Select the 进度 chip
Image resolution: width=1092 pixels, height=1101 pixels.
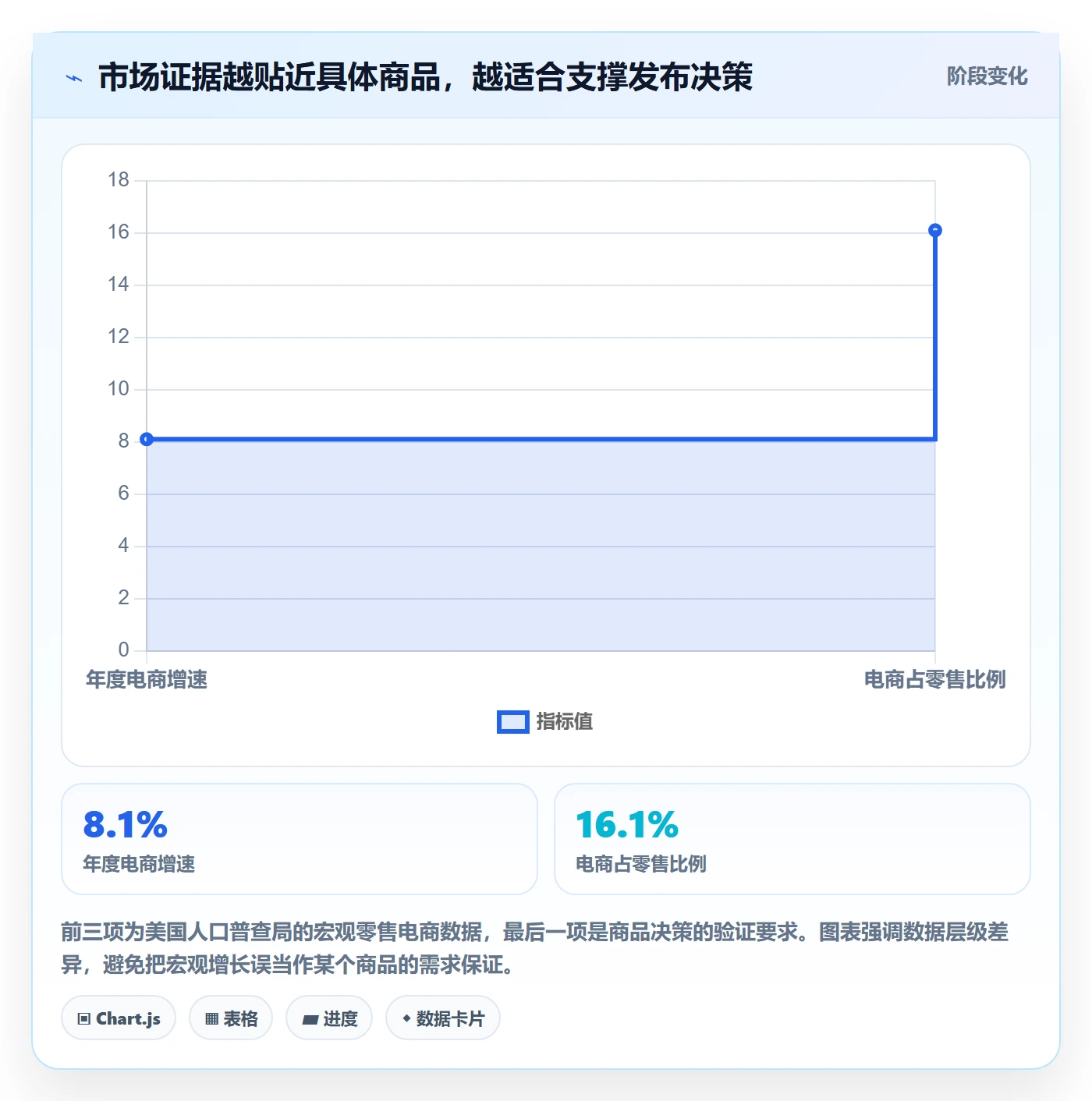pyautogui.click(x=329, y=1018)
